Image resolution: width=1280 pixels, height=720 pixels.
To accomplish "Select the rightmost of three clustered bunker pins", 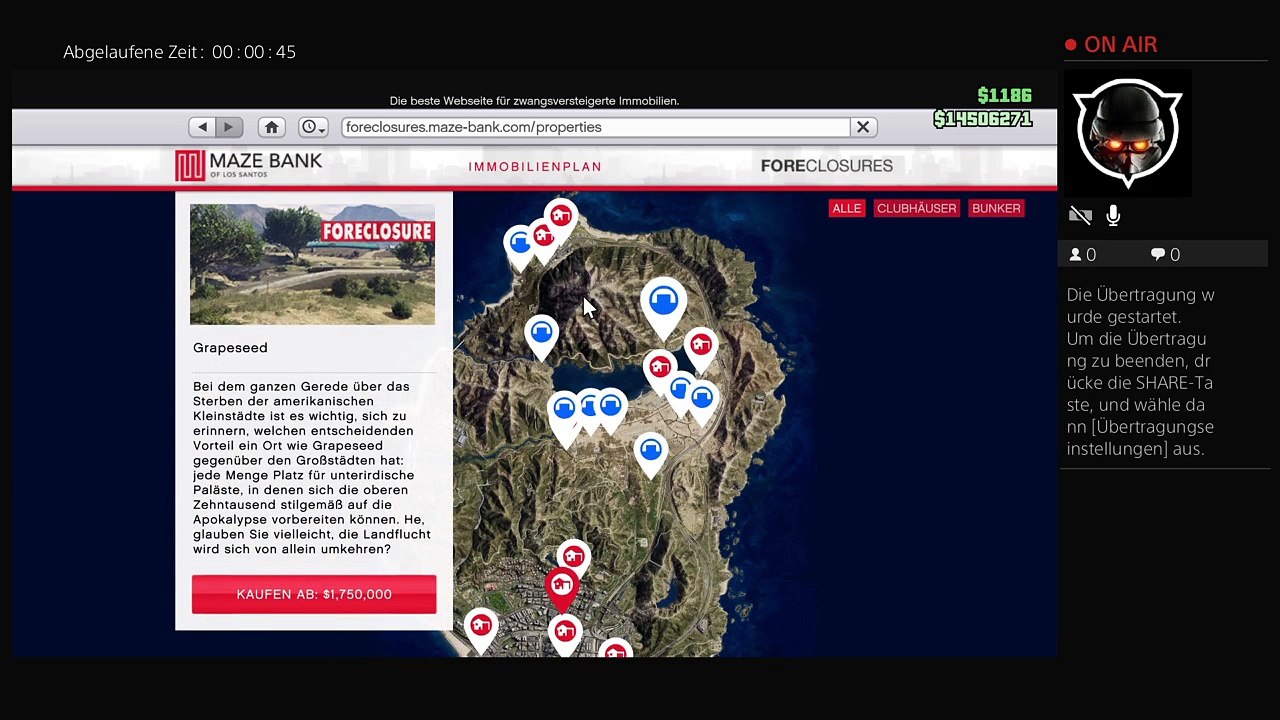I will pos(611,409).
